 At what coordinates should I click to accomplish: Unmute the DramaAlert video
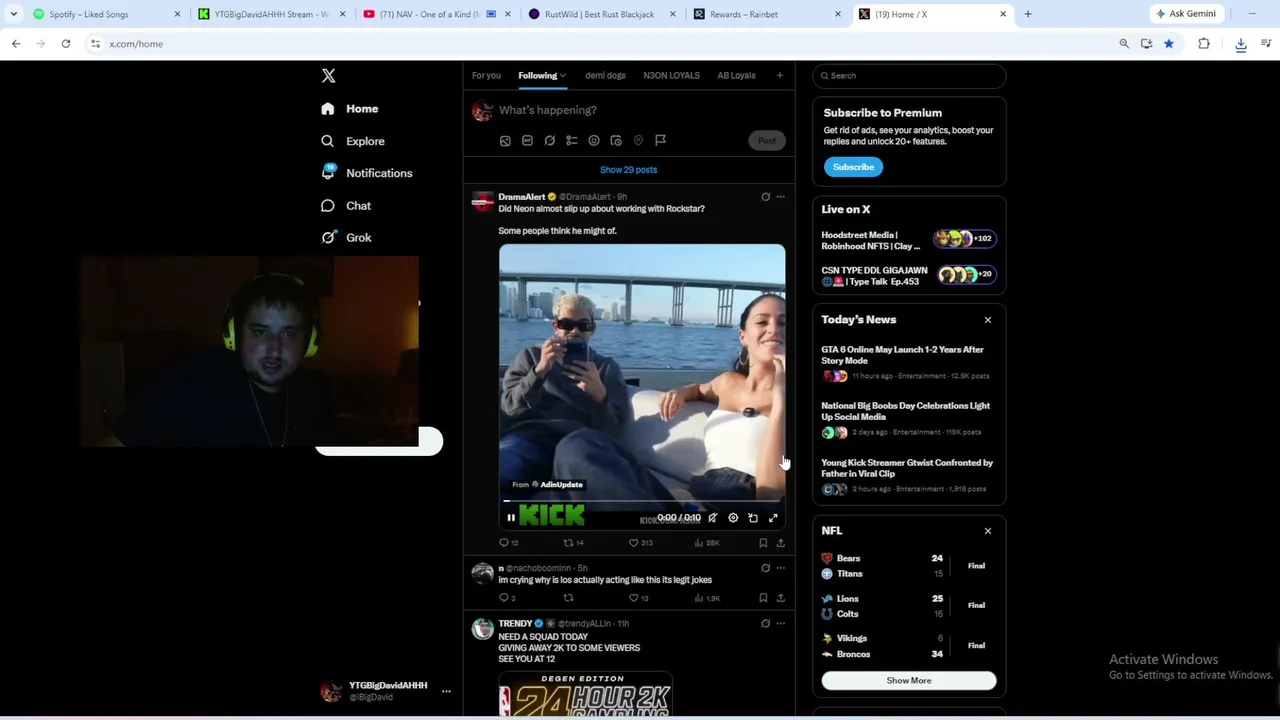point(712,518)
